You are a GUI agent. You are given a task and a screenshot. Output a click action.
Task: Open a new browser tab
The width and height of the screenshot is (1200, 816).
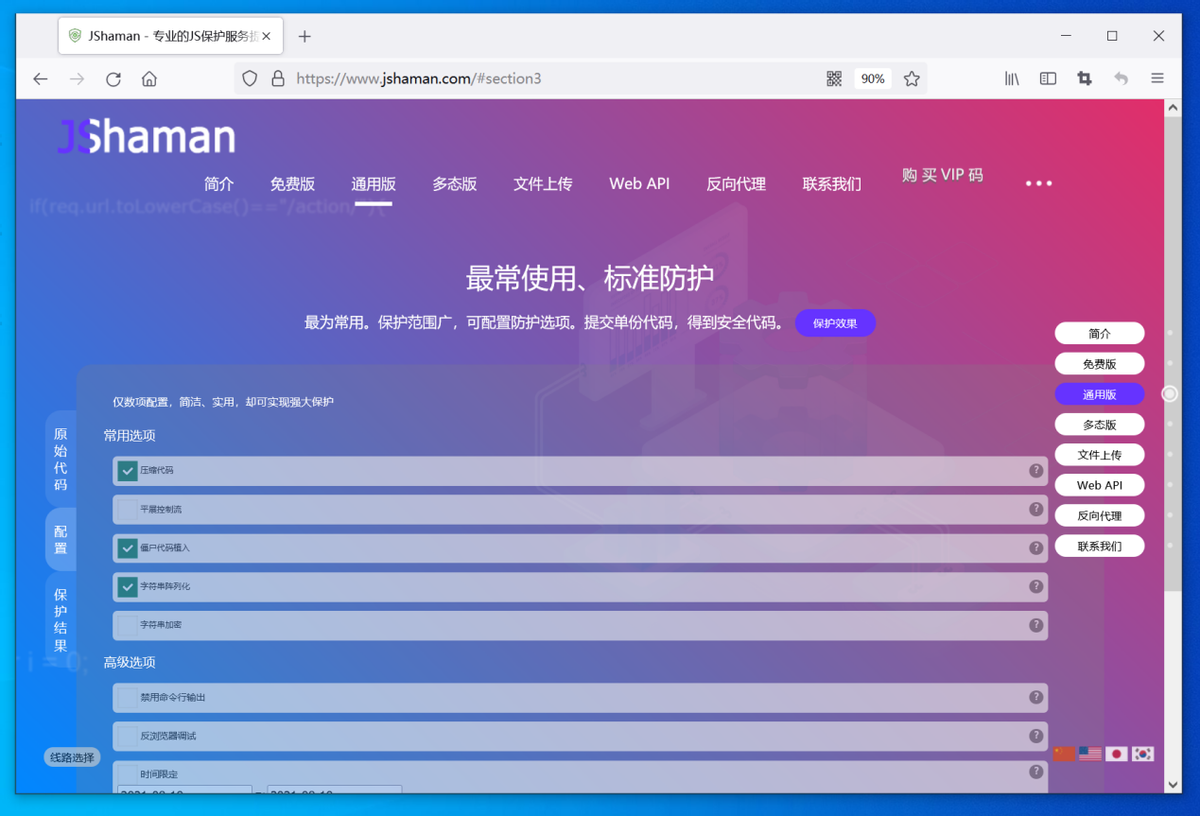305,36
